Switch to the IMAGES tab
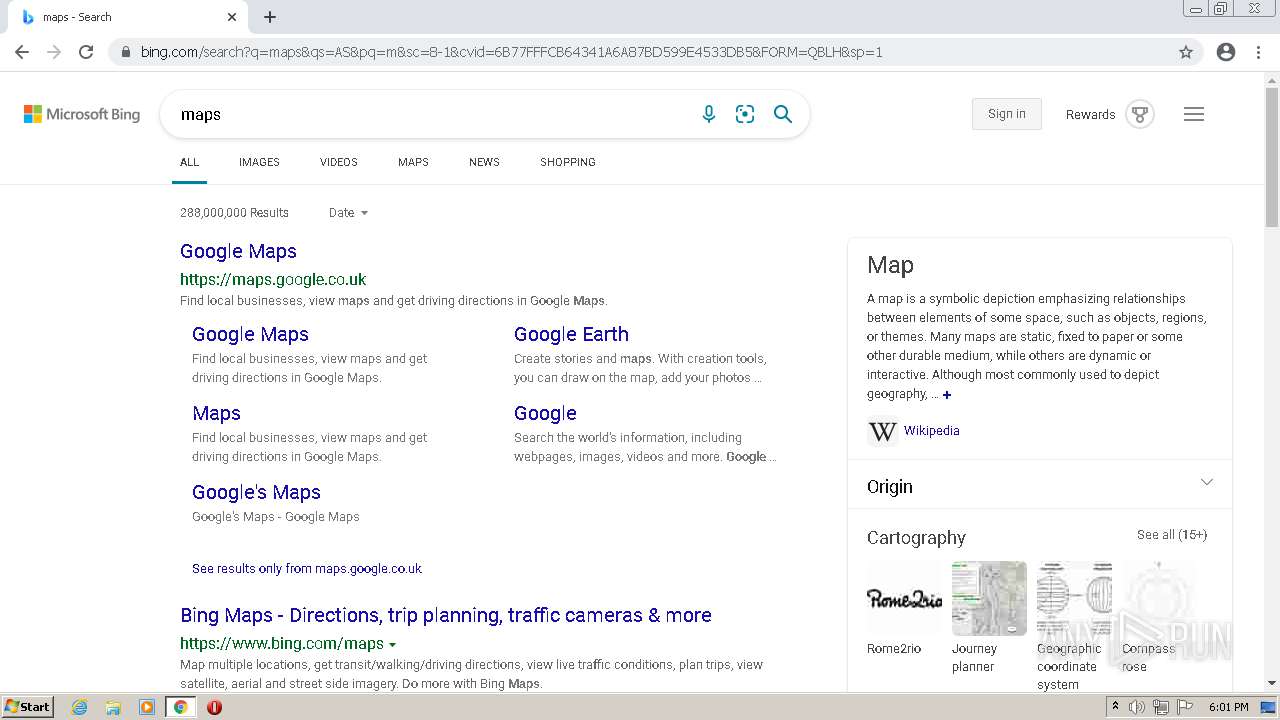1280x720 pixels. [259, 162]
